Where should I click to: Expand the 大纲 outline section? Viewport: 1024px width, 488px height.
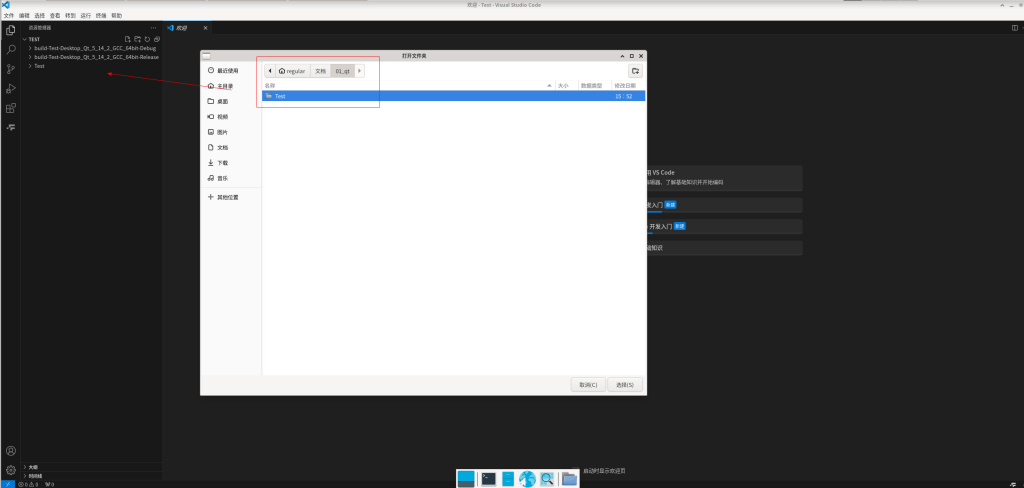click(x=33, y=466)
